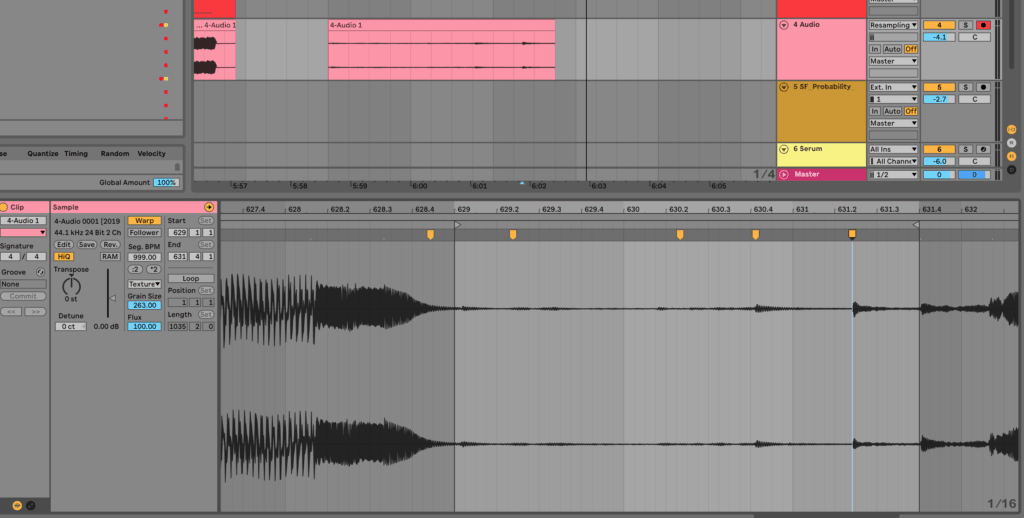Toggle the Track Delay show button (D)
The height and width of the screenshot is (518, 1024).
point(1012,170)
